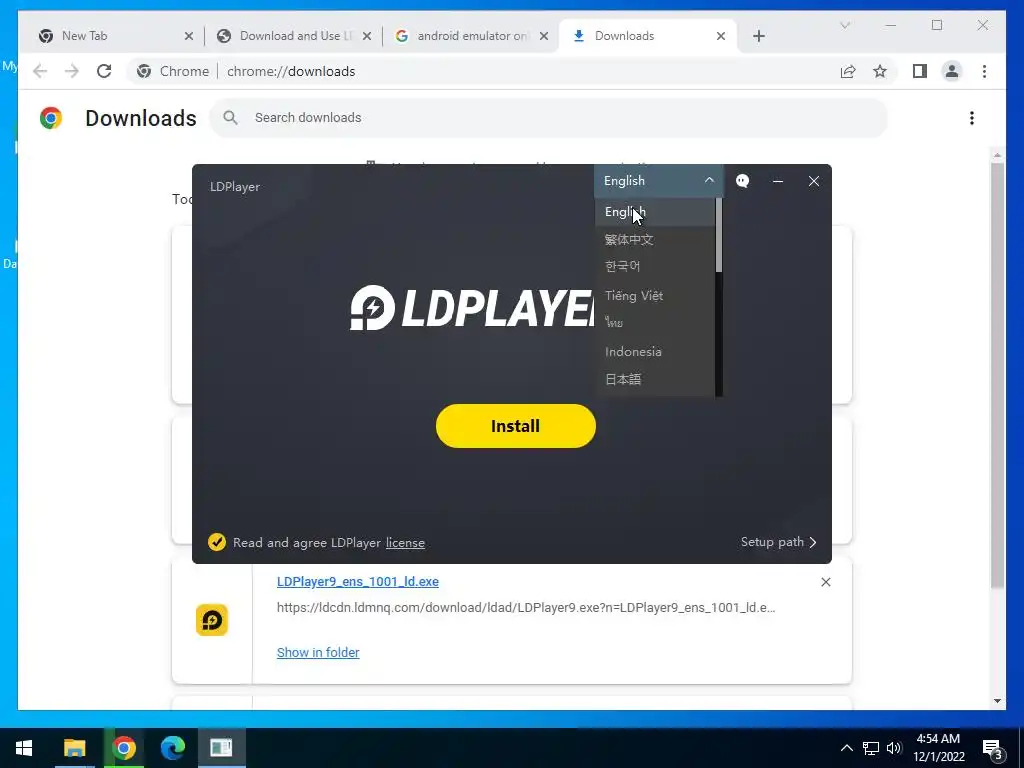The image size is (1024, 768).
Task: Click Show in folder link
Action: click(318, 652)
